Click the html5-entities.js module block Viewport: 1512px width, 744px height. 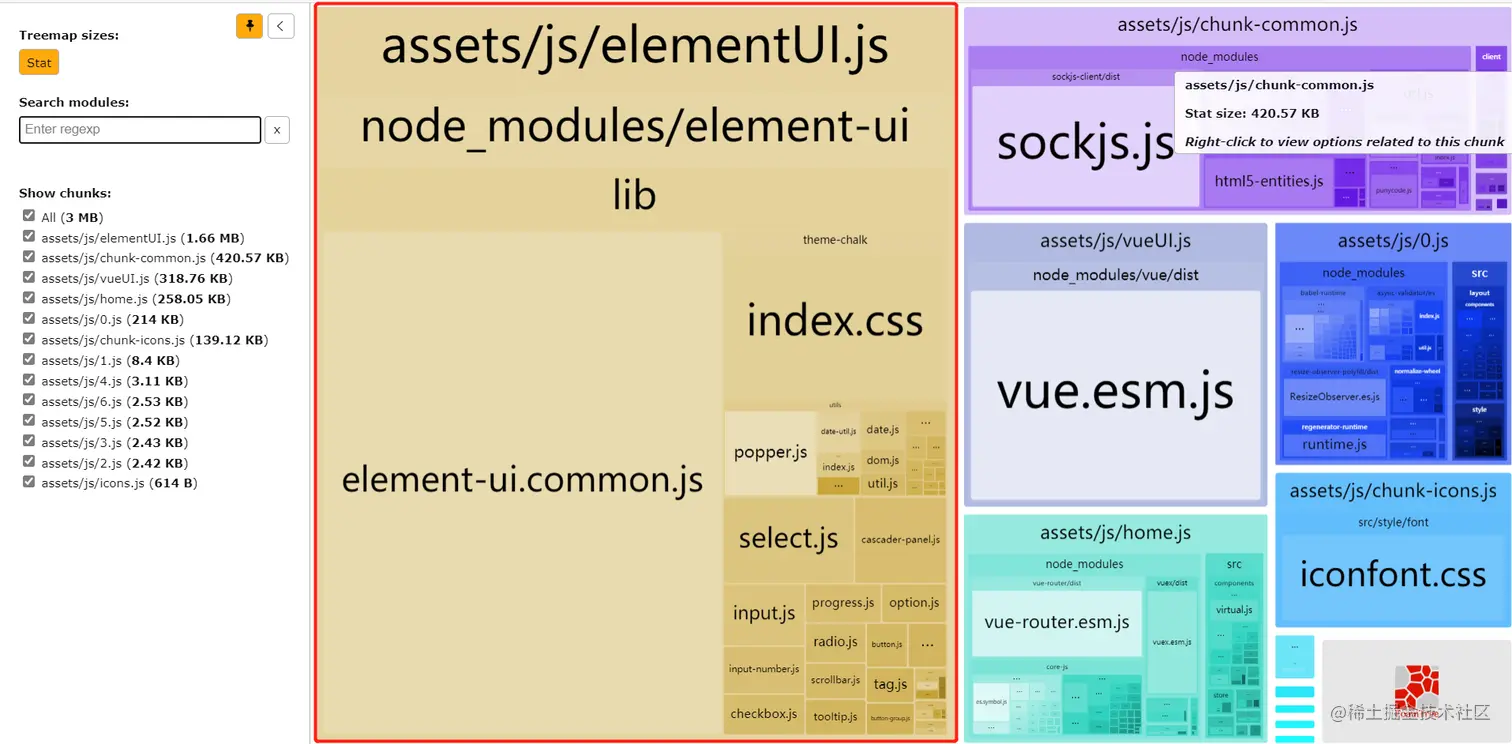tap(1268, 181)
